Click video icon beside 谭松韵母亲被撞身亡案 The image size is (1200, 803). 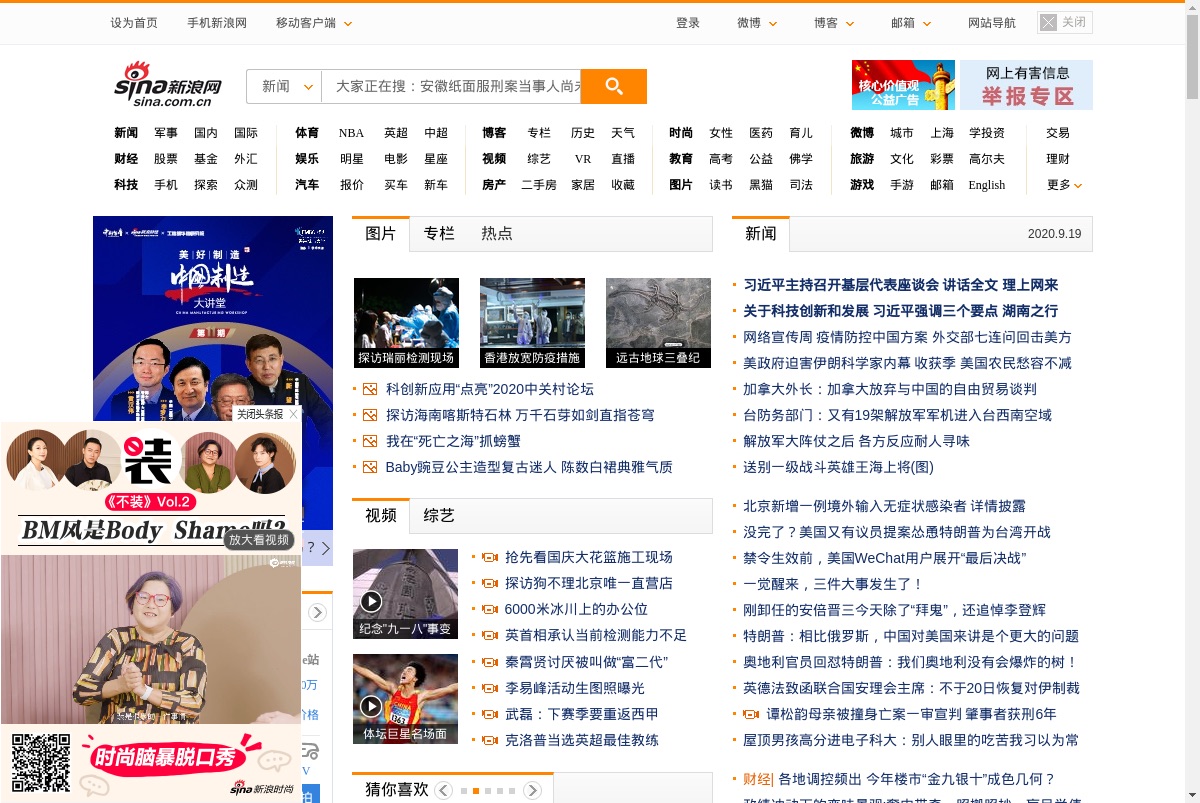751,714
